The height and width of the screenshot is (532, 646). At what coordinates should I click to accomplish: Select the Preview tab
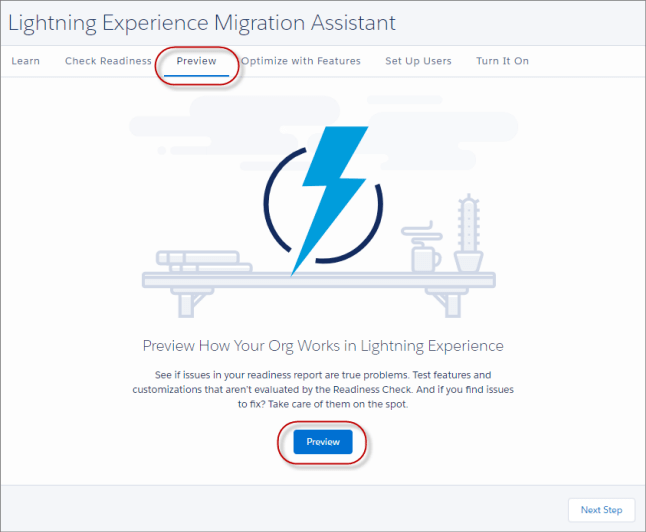pyautogui.click(x=197, y=61)
